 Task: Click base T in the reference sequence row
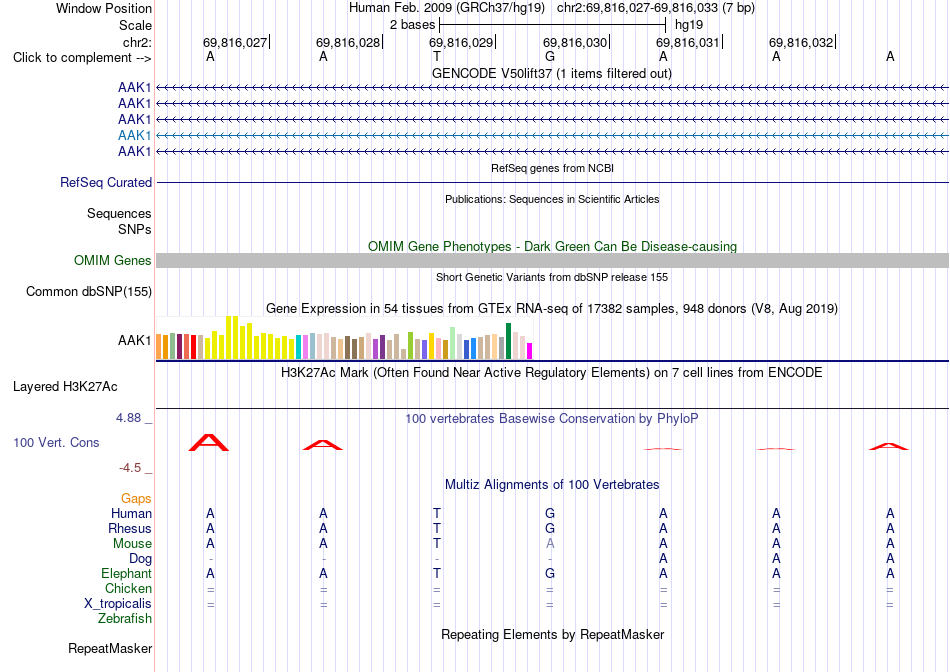437,56
